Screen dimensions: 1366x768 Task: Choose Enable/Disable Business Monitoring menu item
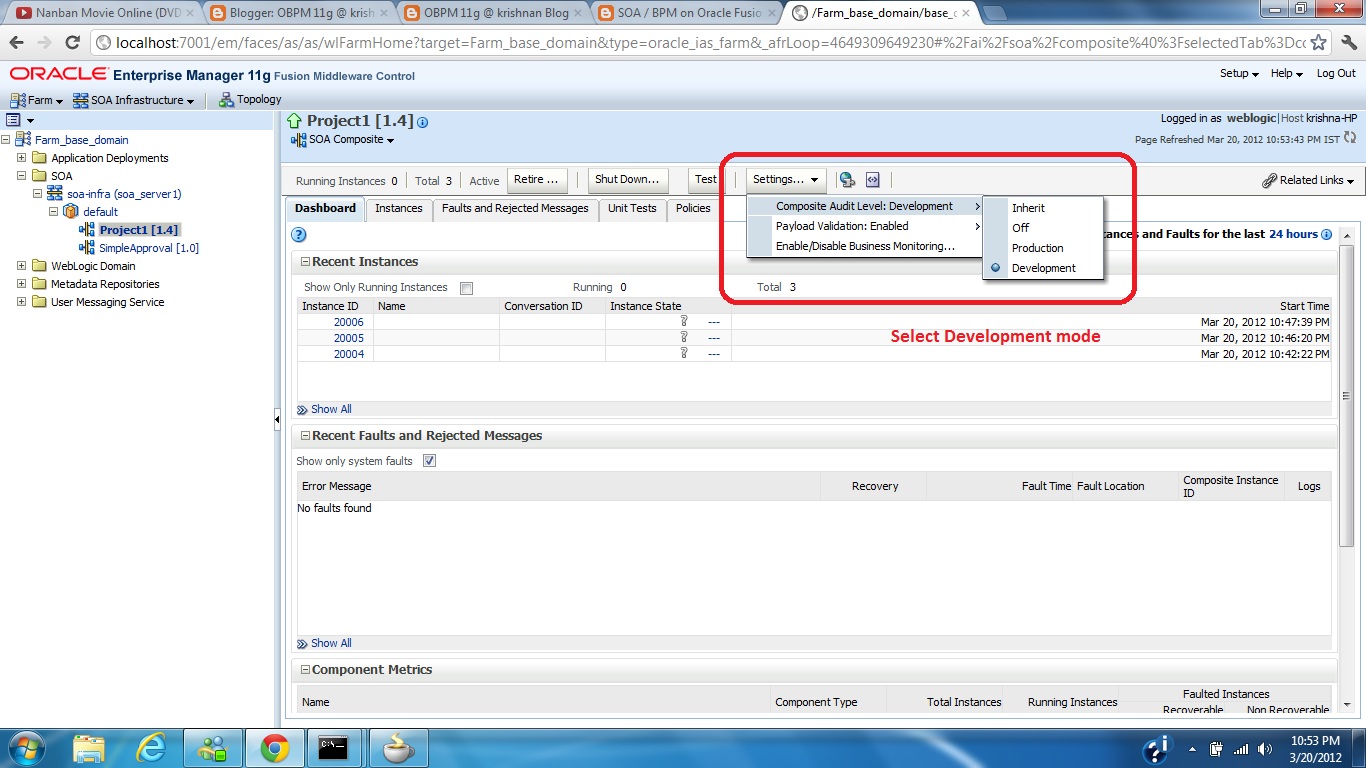click(864, 246)
